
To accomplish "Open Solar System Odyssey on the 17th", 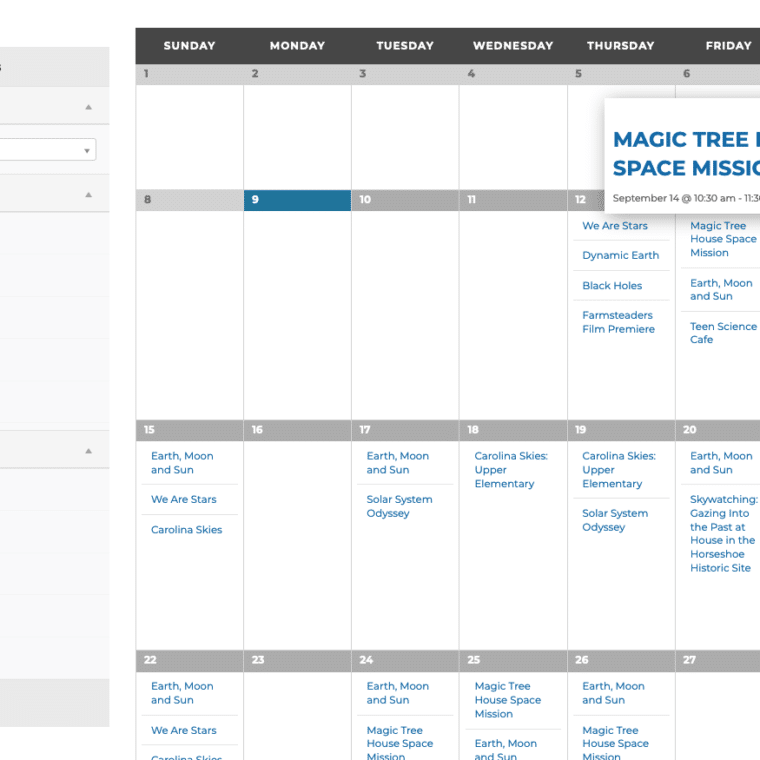I will (x=399, y=506).
